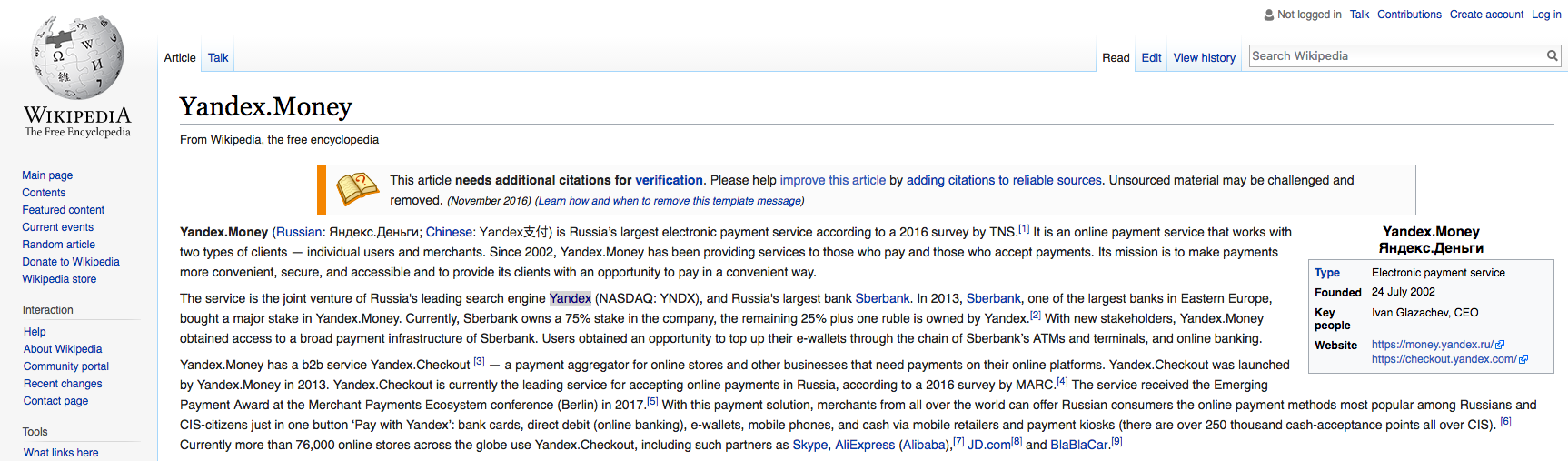Click the Sberbank link after 'In 2013'
The image size is (1568, 461).
coord(994,298)
